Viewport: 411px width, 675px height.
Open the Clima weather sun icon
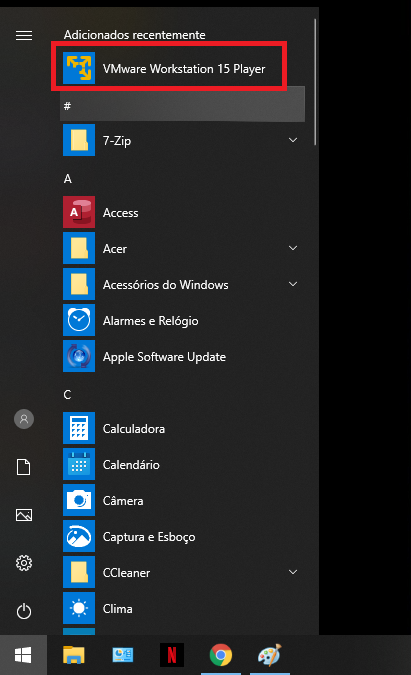point(79,608)
